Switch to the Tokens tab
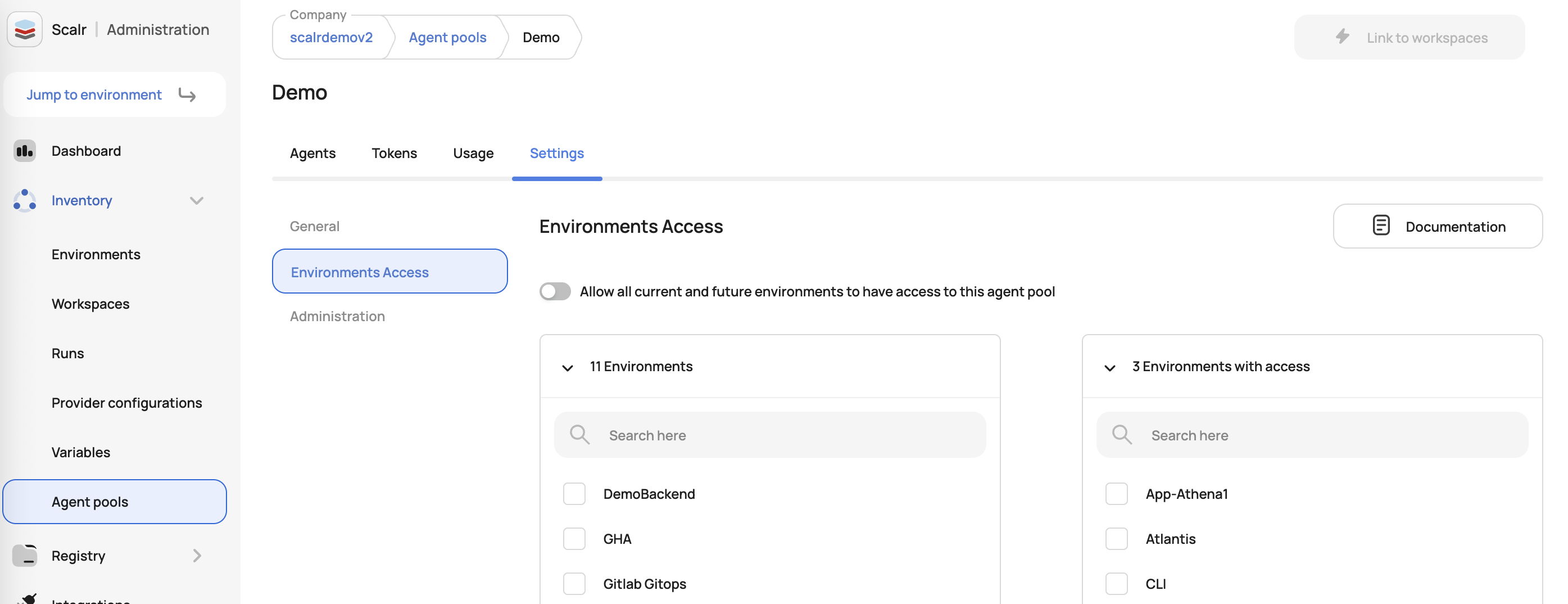This screenshot has height=604, width=1568. pos(394,154)
